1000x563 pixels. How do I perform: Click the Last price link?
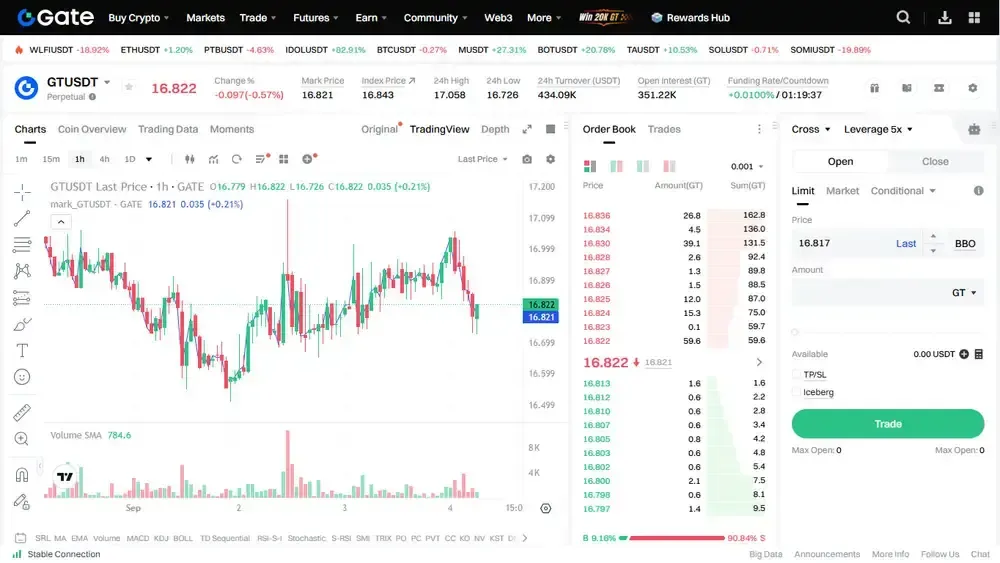click(x=906, y=244)
